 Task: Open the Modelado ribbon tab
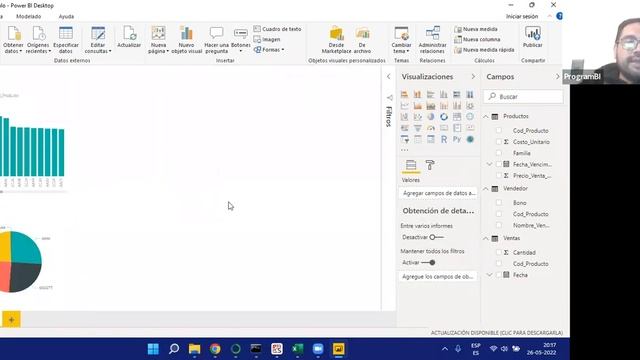(x=28, y=16)
